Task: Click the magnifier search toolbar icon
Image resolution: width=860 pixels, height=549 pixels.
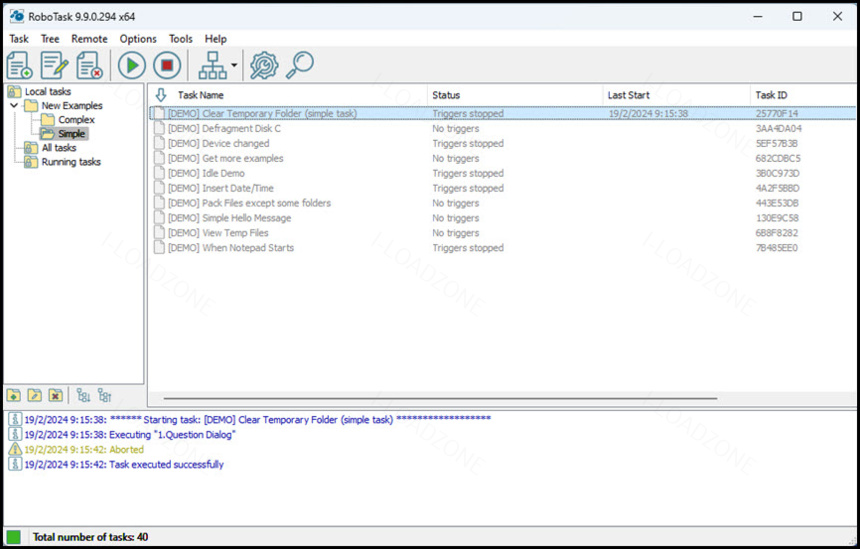Action: point(300,65)
